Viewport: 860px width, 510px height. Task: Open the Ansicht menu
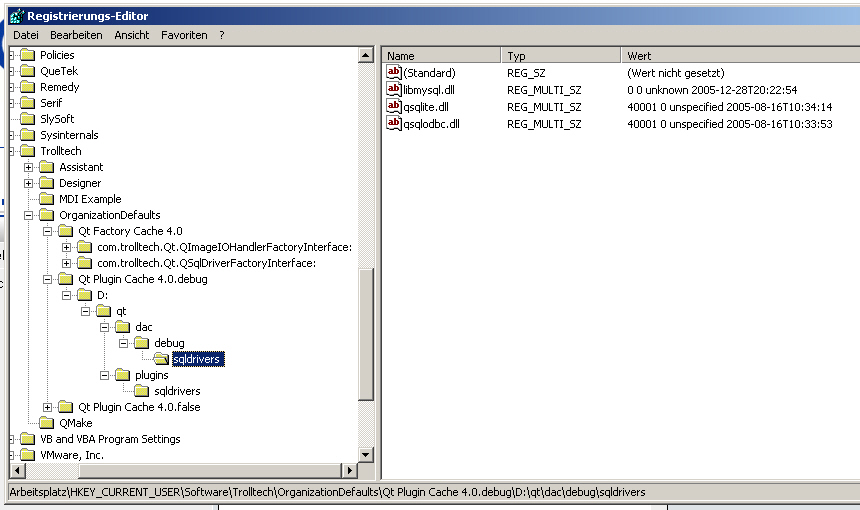click(132, 35)
